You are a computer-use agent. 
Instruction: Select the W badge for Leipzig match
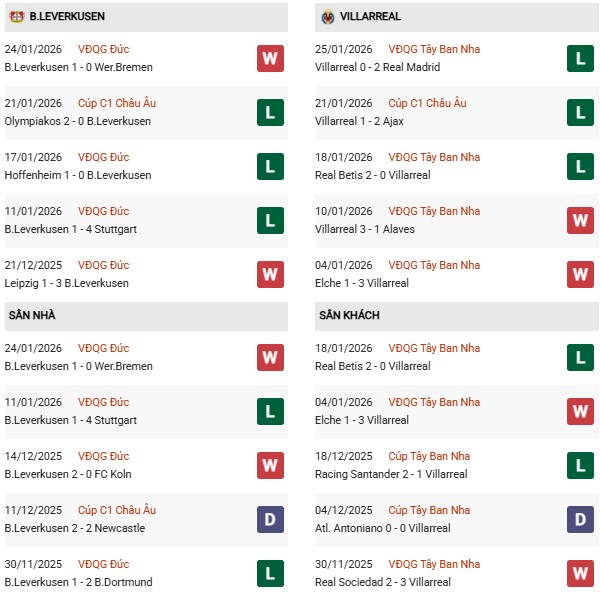click(269, 275)
